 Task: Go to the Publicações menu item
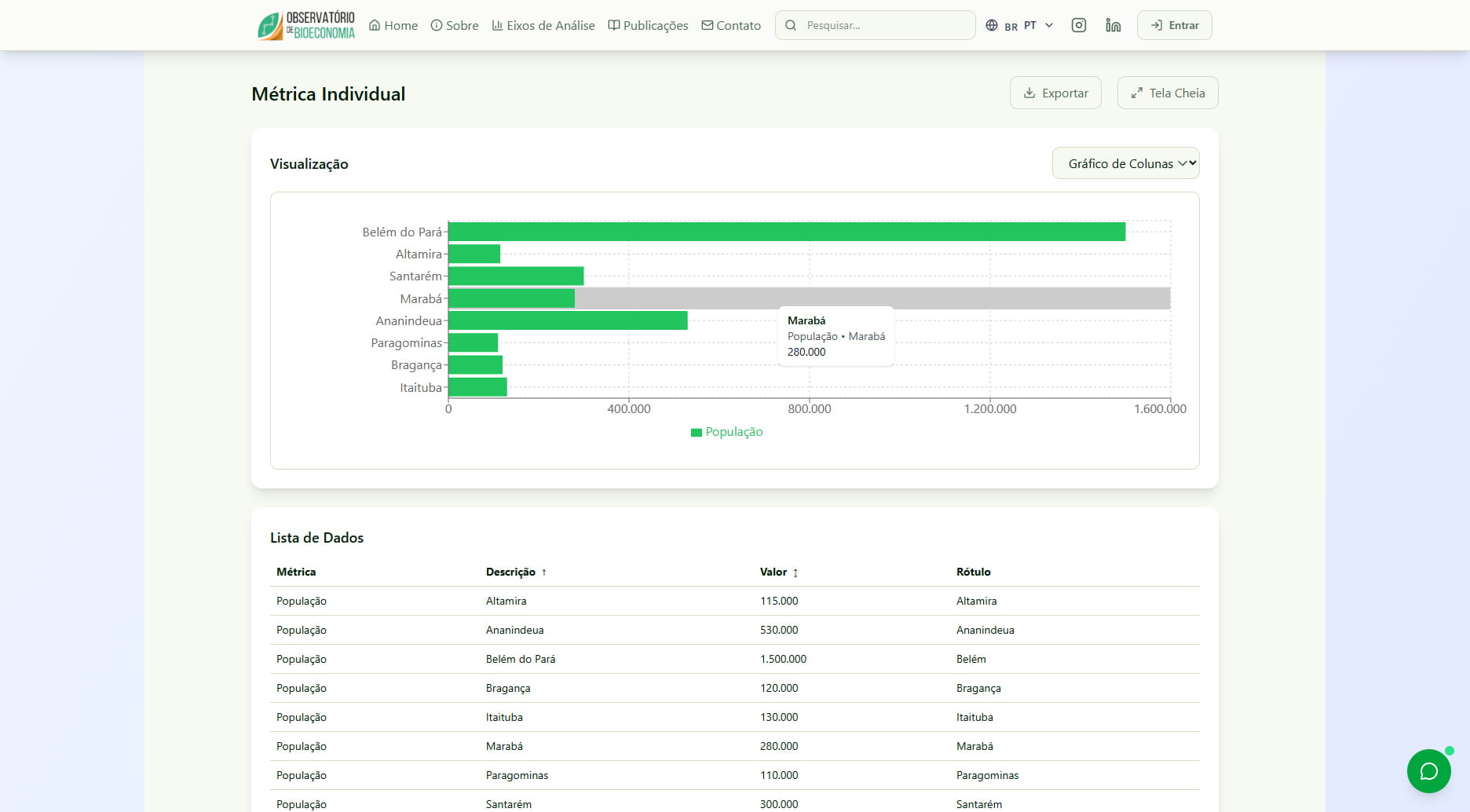[648, 25]
